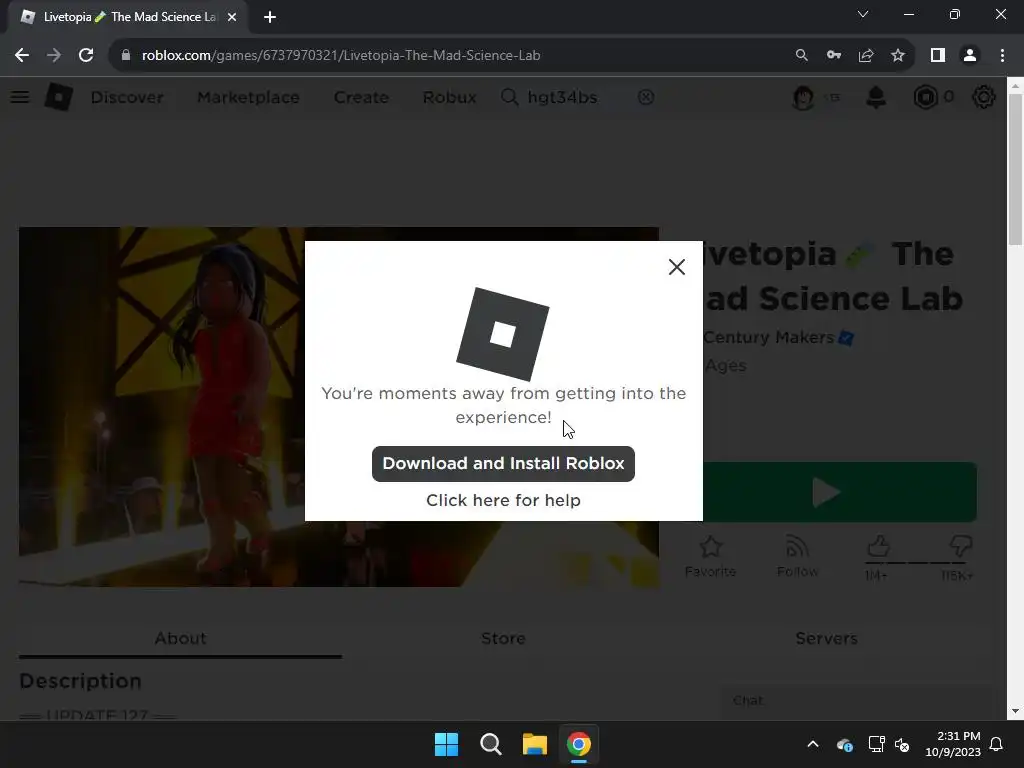Open Windows taskbar search
The width and height of the screenshot is (1024, 768).
click(490, 744)
